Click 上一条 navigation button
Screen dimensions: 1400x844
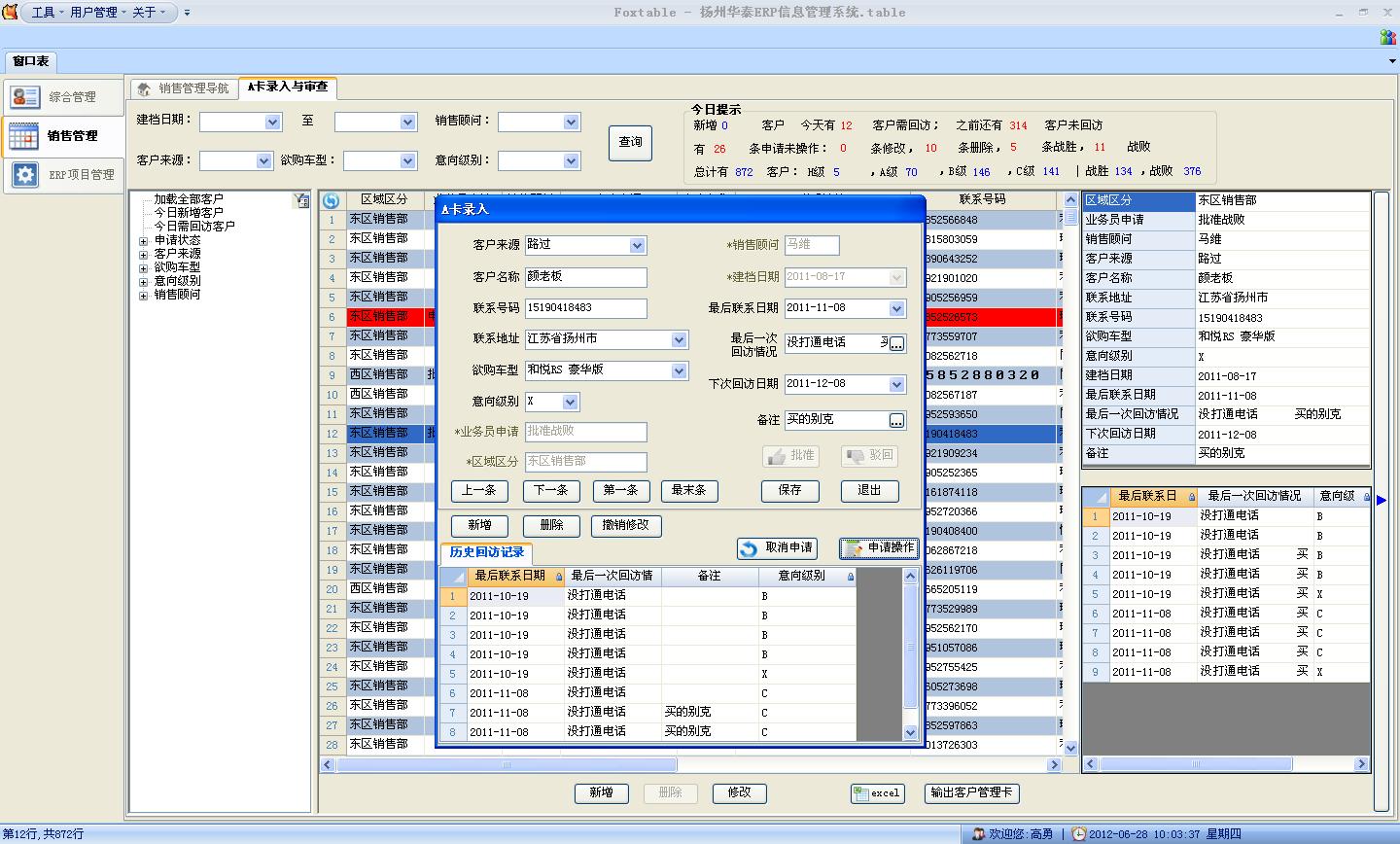tap(479, 491)
